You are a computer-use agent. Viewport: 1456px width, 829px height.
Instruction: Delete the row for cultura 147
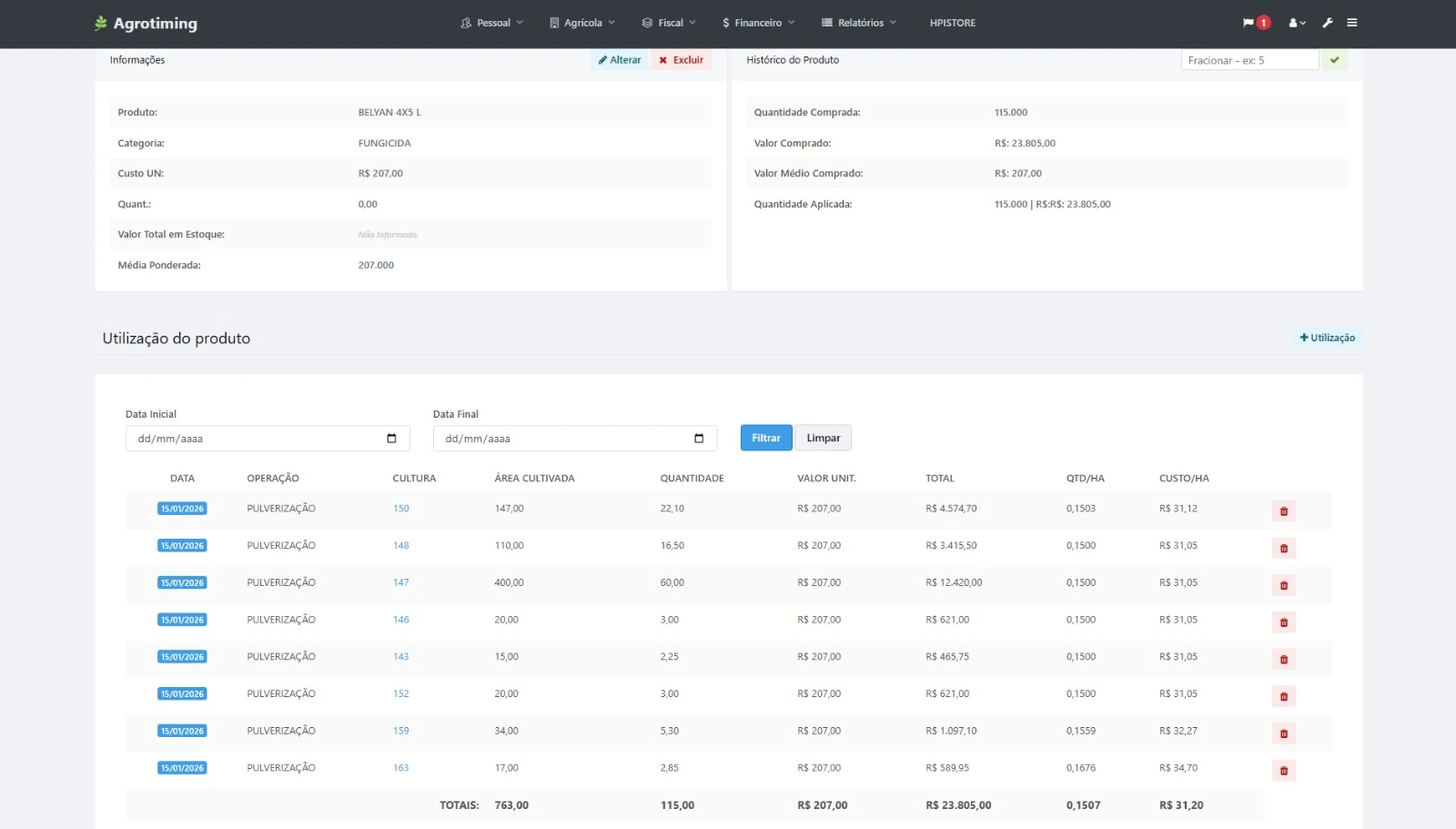(1284, 585)
